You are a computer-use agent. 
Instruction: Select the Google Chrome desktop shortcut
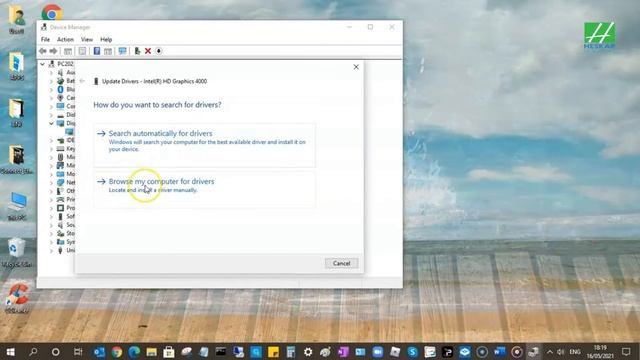(52, 13)
